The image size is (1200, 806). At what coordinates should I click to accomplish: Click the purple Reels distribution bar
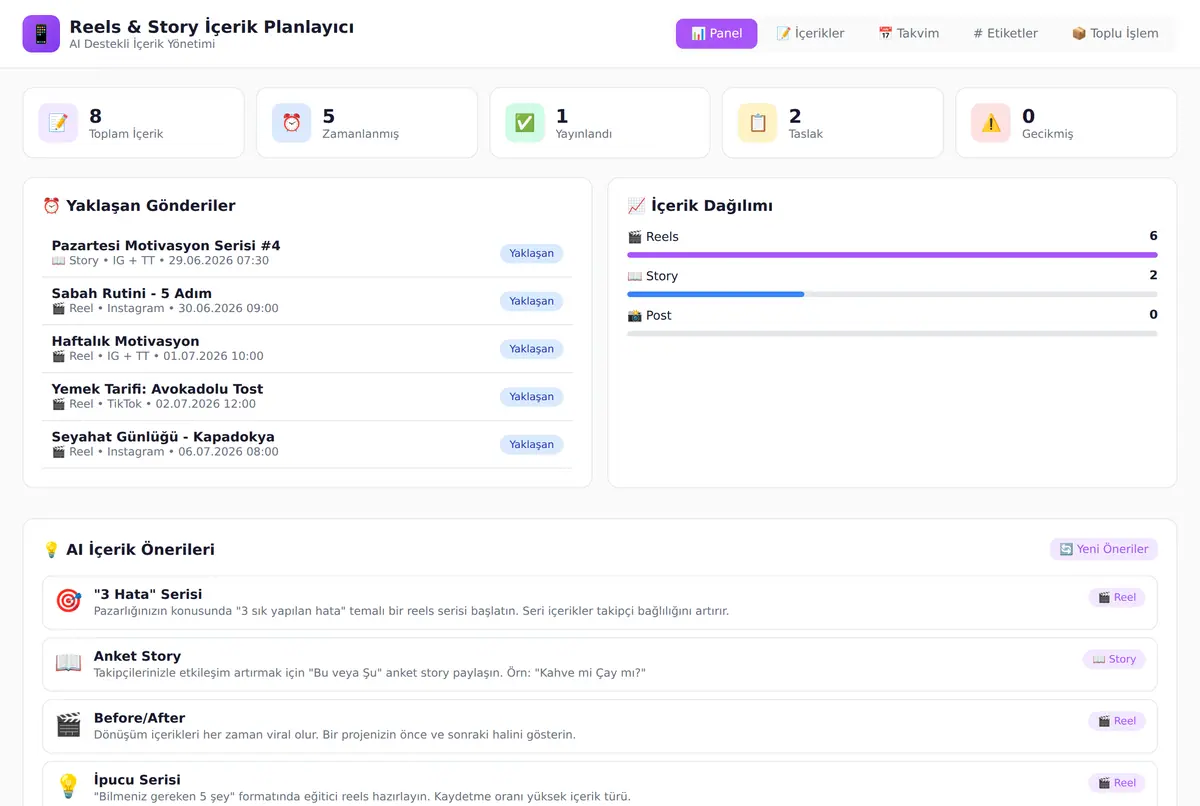[892, 255]
